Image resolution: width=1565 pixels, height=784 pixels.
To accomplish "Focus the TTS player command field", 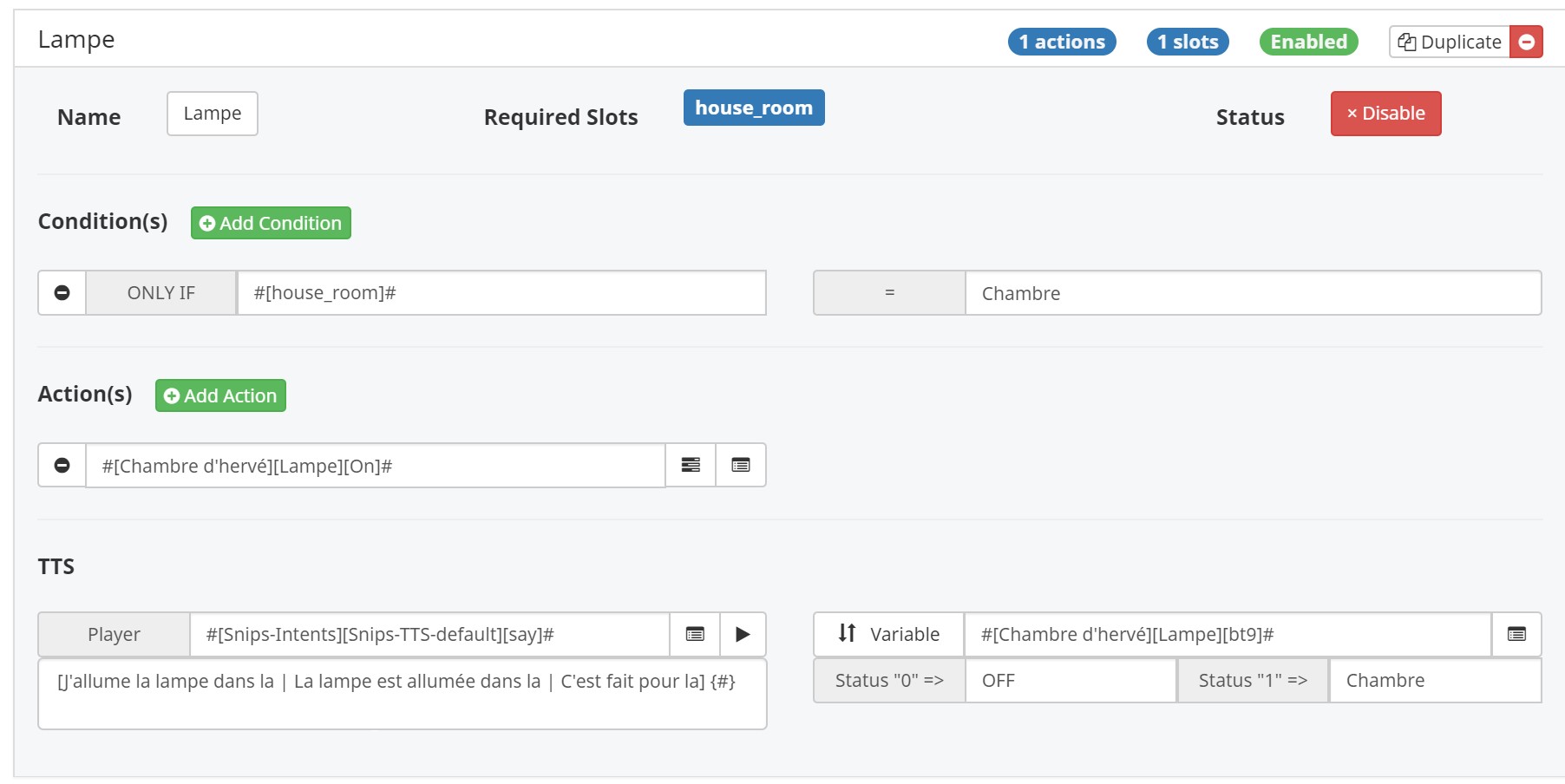I will [430, 635].
